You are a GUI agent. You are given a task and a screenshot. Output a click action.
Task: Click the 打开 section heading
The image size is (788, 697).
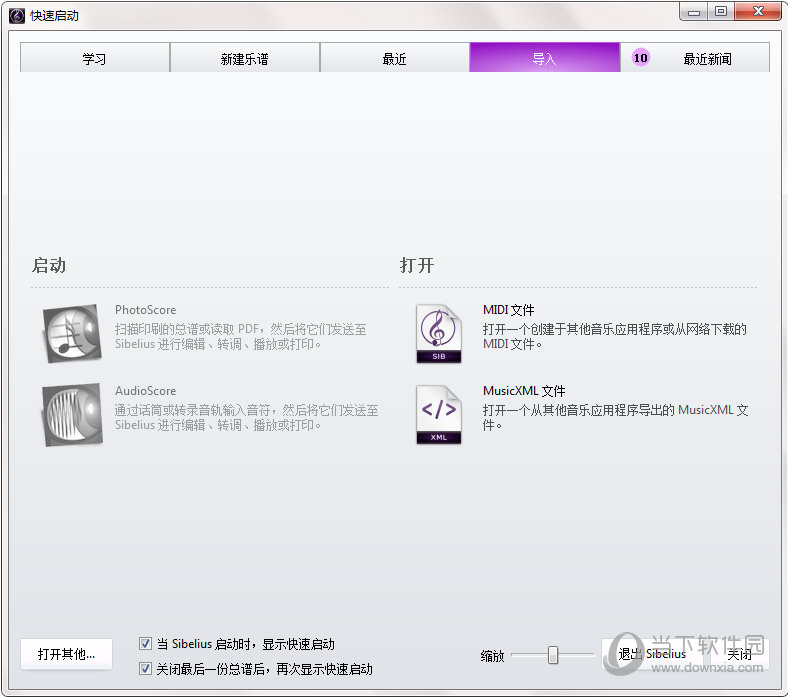click(417, 265)
